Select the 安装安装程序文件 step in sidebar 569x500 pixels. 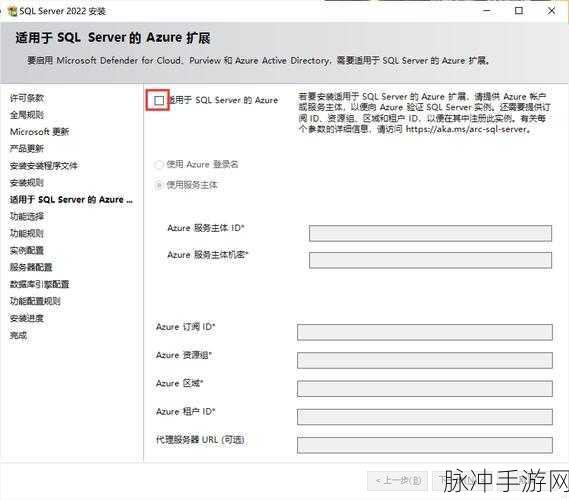(x=44, y=166)
